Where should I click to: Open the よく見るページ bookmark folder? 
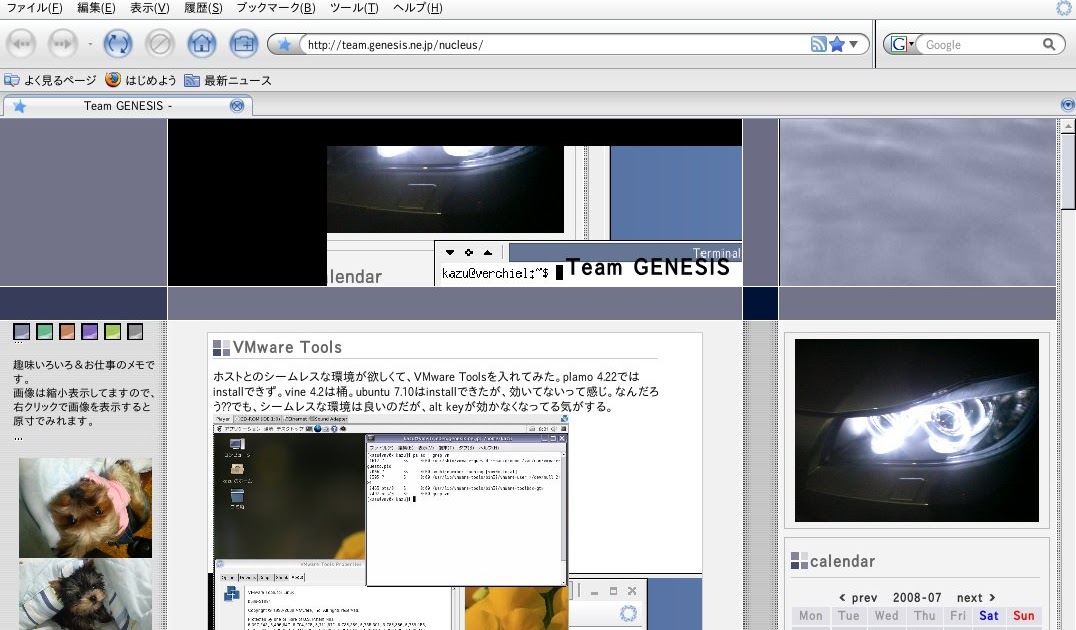click(x=51, y=80)
